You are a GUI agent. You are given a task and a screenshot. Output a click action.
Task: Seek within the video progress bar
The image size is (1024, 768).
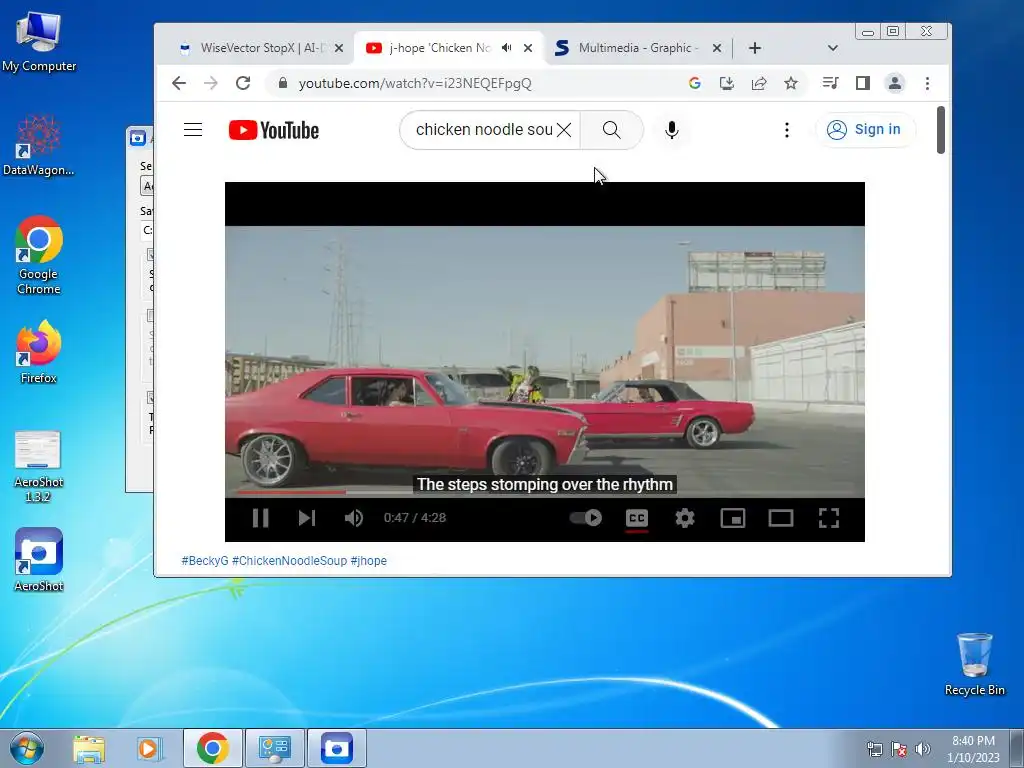click(x=545, y=492)
